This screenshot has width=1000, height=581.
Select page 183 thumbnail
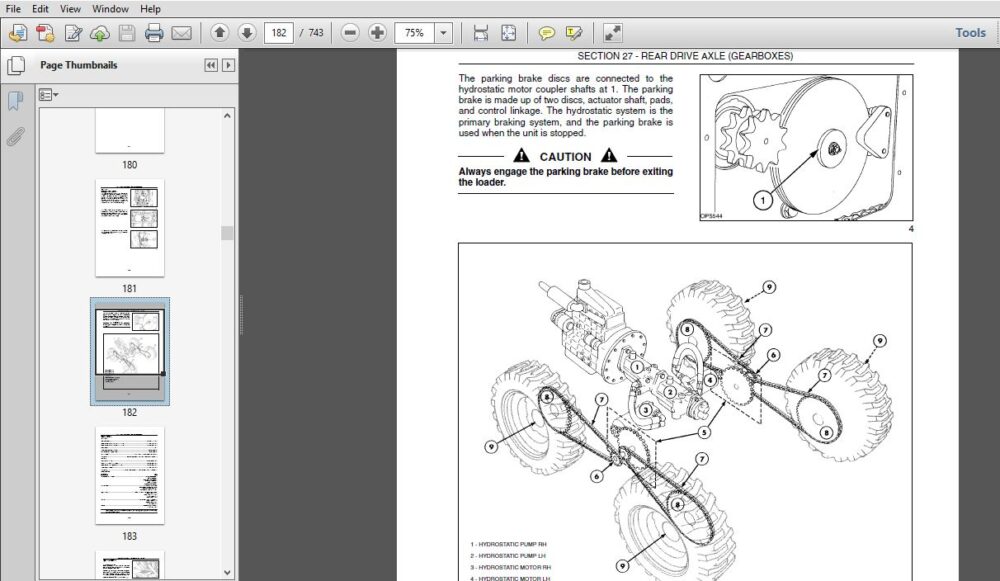(x=129, y=475)
